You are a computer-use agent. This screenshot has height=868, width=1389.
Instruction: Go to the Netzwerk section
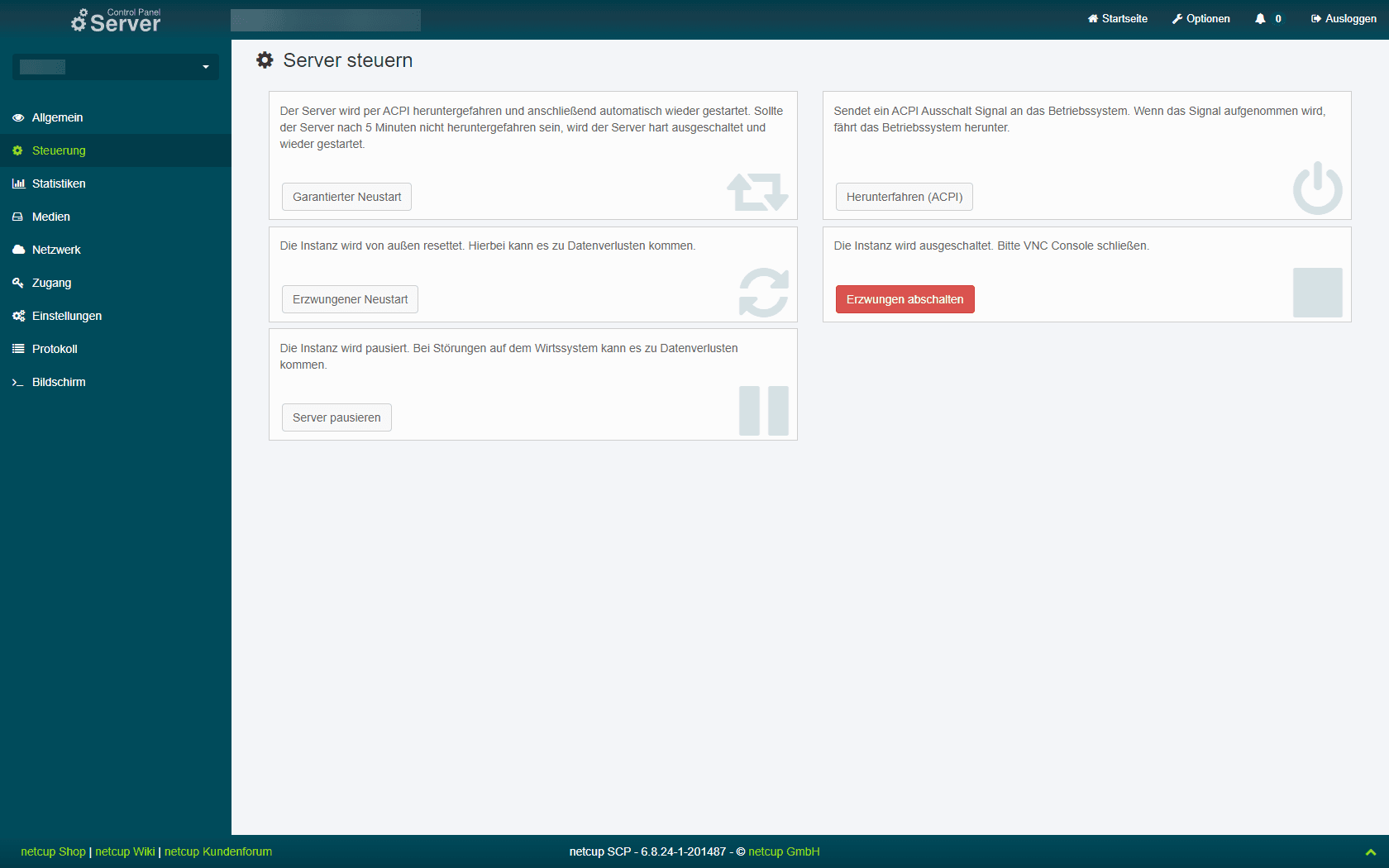[56, 250]
